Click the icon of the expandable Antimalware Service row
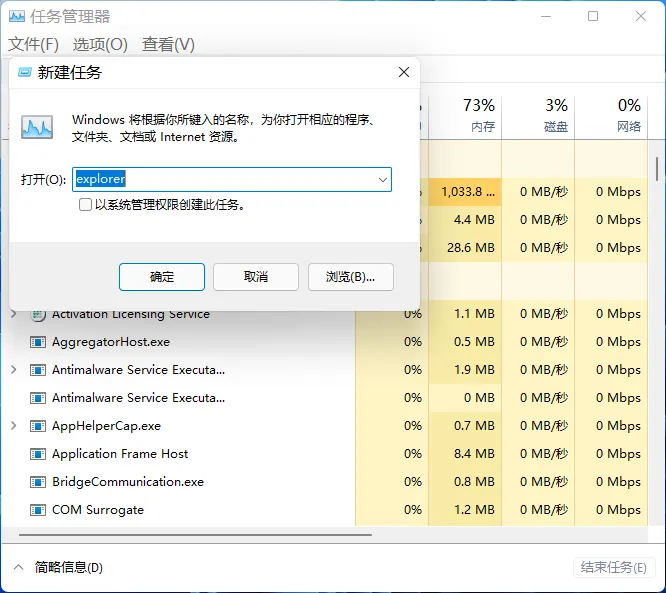Screen dimensions: 666x593 38,370
